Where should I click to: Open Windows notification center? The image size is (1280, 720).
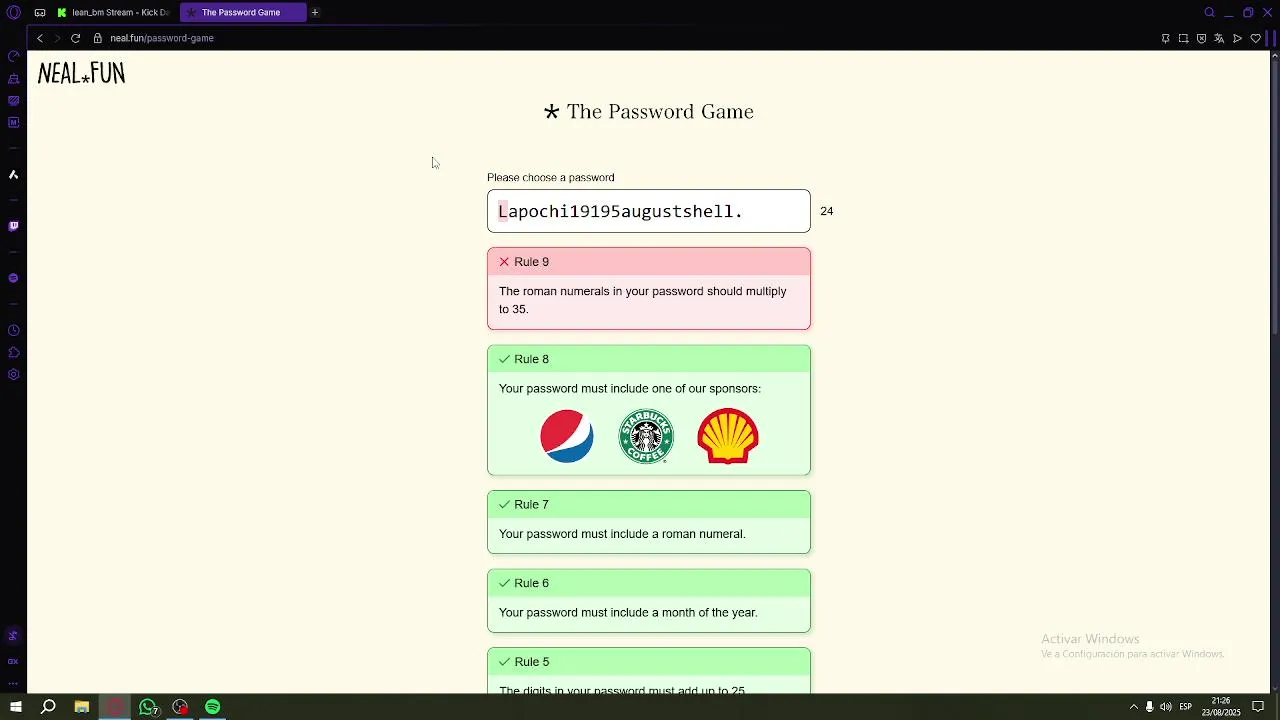[1259, 707]
